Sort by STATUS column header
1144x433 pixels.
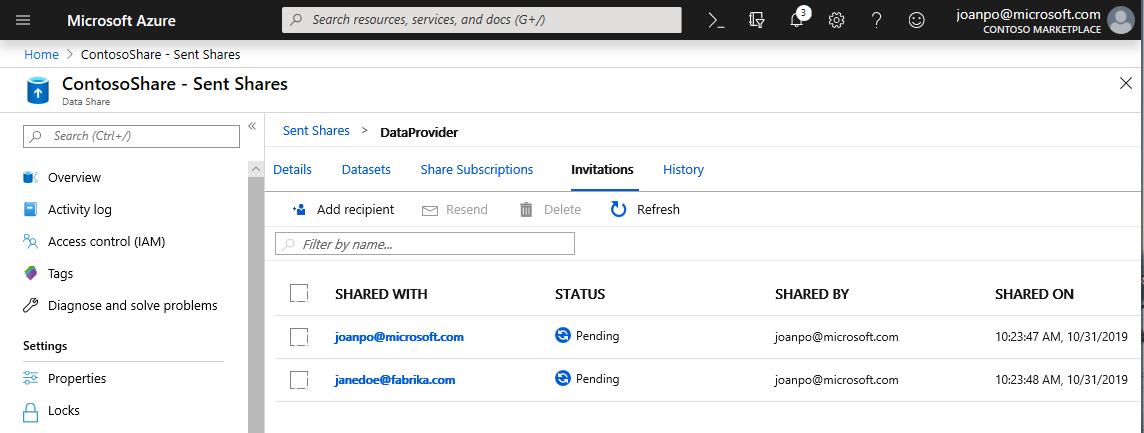580,294
